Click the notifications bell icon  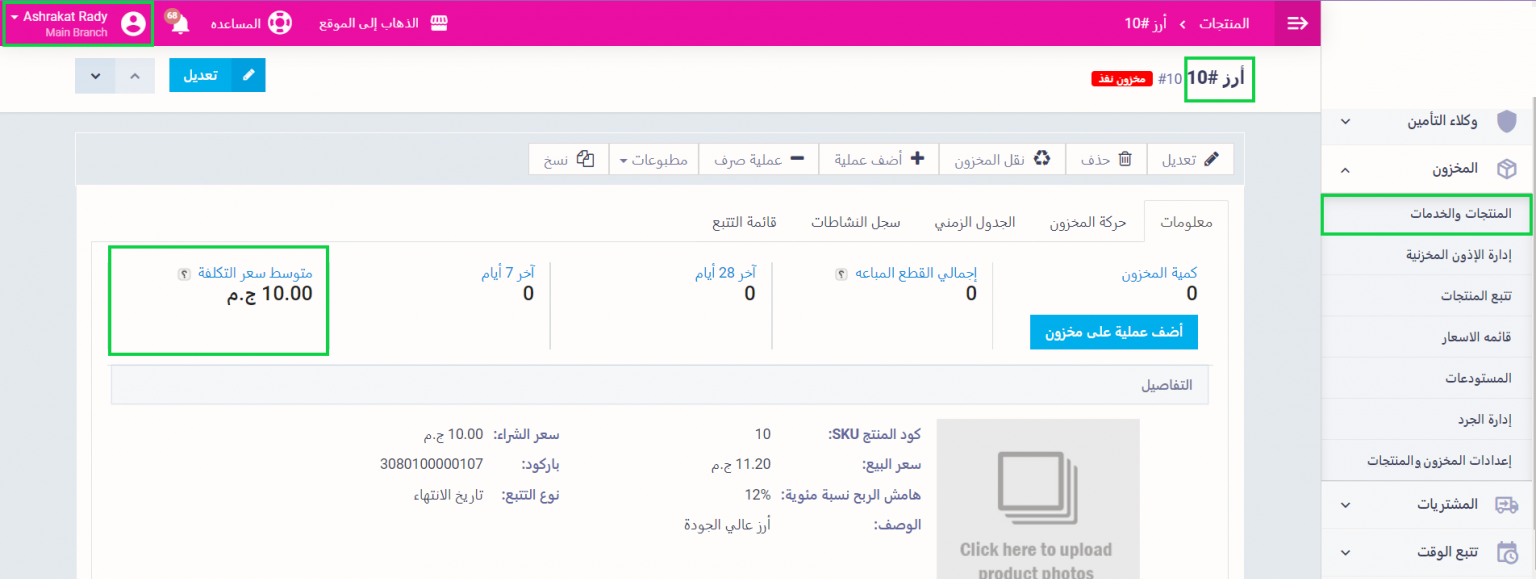[x=180, y=24]
